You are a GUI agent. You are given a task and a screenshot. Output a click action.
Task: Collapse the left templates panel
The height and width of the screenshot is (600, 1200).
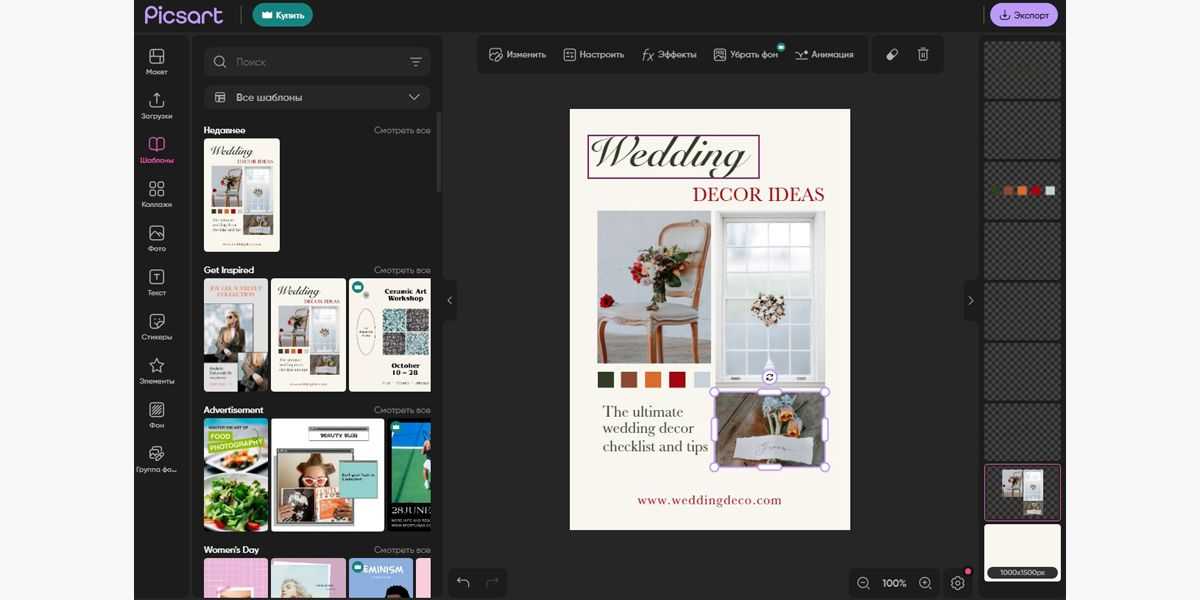click(449, 300)
